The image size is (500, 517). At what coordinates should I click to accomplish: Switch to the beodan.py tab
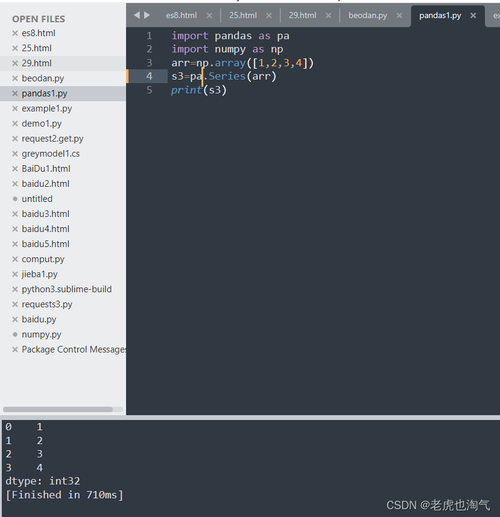[x=368, y=15]
